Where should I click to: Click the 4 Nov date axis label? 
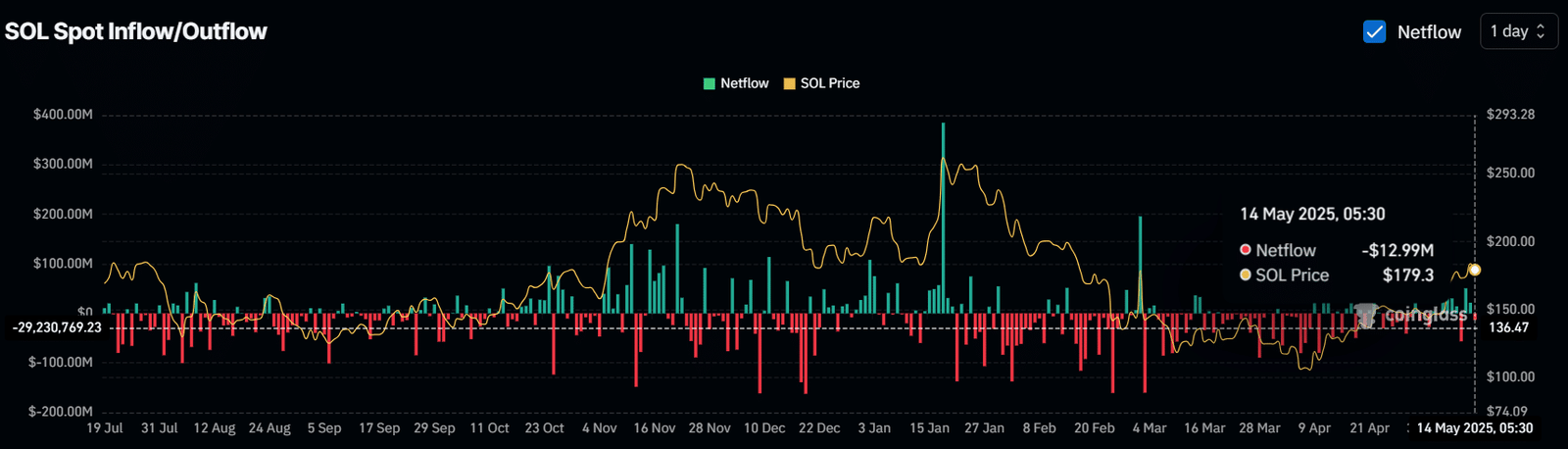[x=599, y=428]
